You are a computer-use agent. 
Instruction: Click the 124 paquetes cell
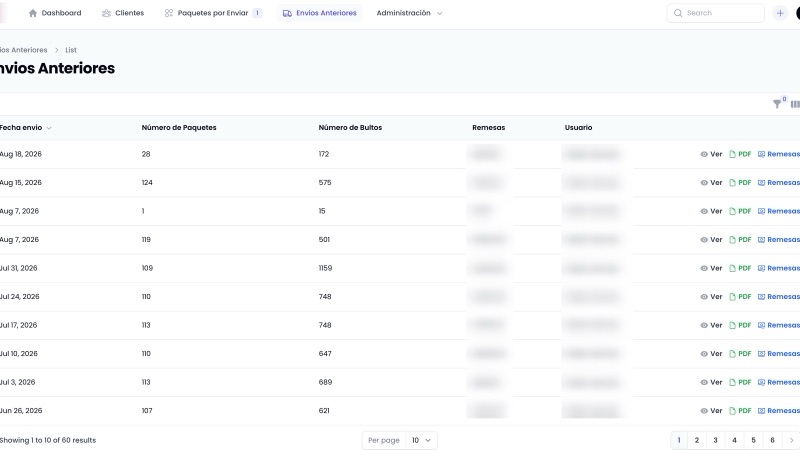[x=147, y=183]
